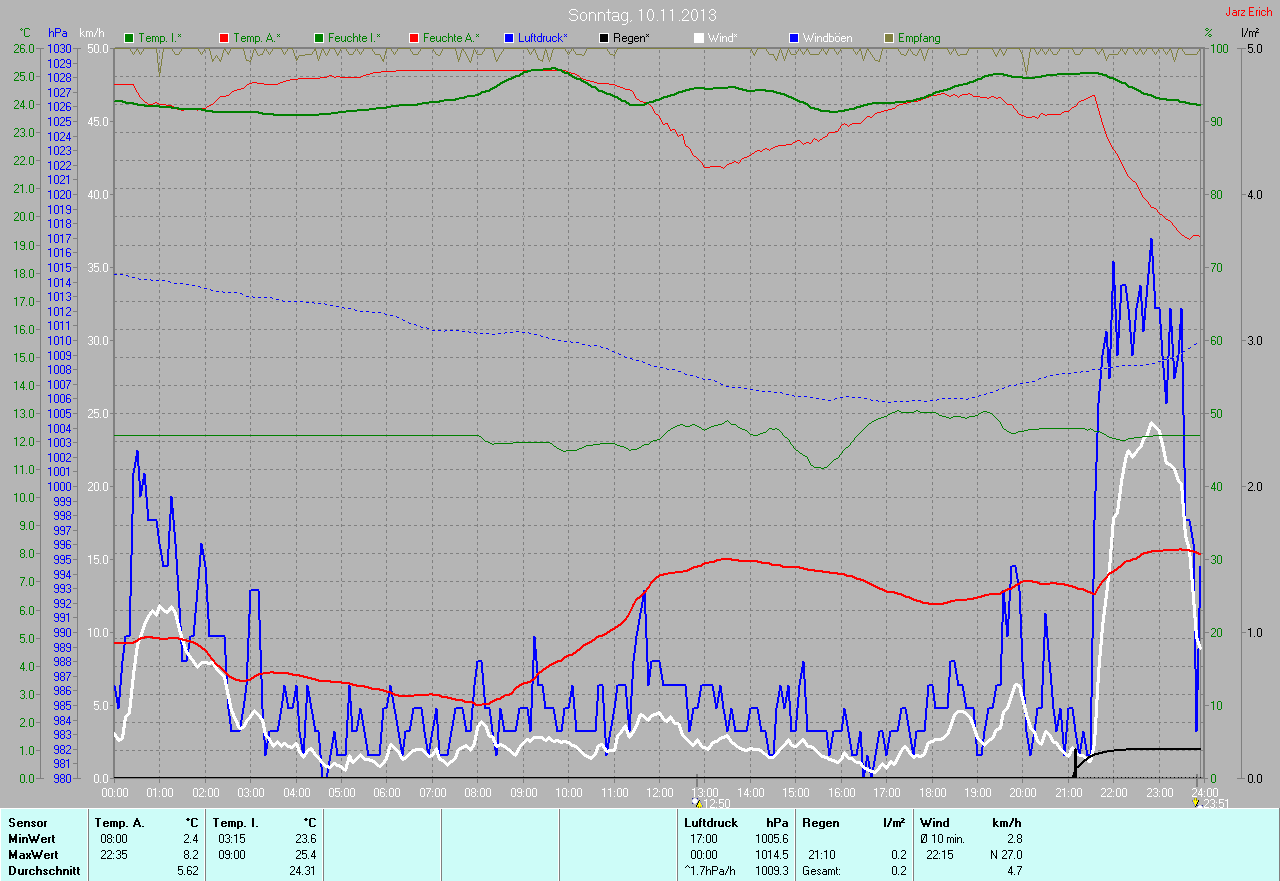The image size is (1280, 881).
Task: Select the Regen column header in table
Action: 822,823
